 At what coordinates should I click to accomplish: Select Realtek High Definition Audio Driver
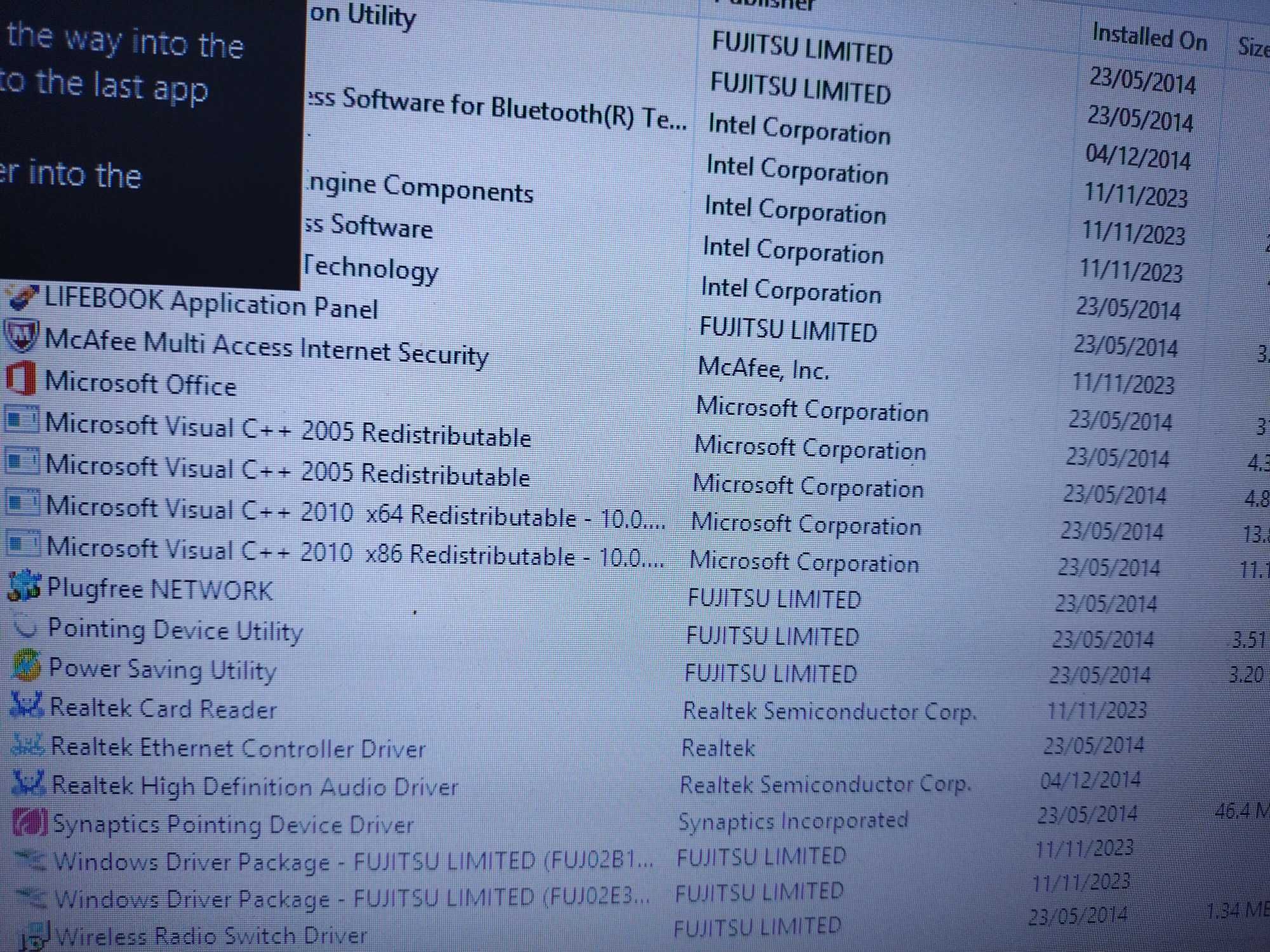point(255,786)
